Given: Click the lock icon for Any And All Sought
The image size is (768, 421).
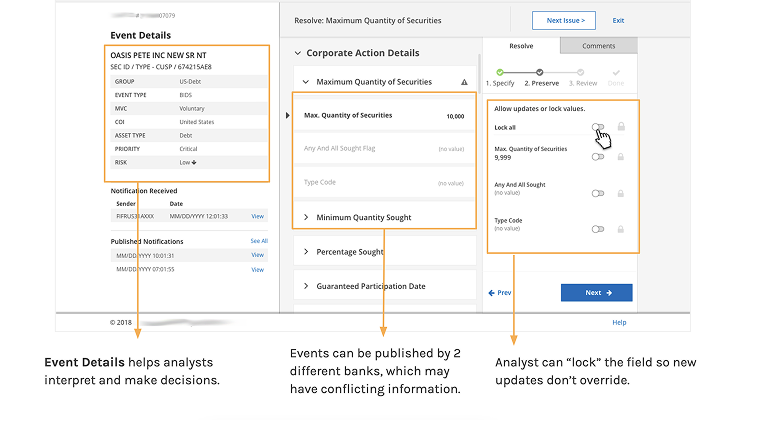Looking at the screenshot, I should pos(621,193).
